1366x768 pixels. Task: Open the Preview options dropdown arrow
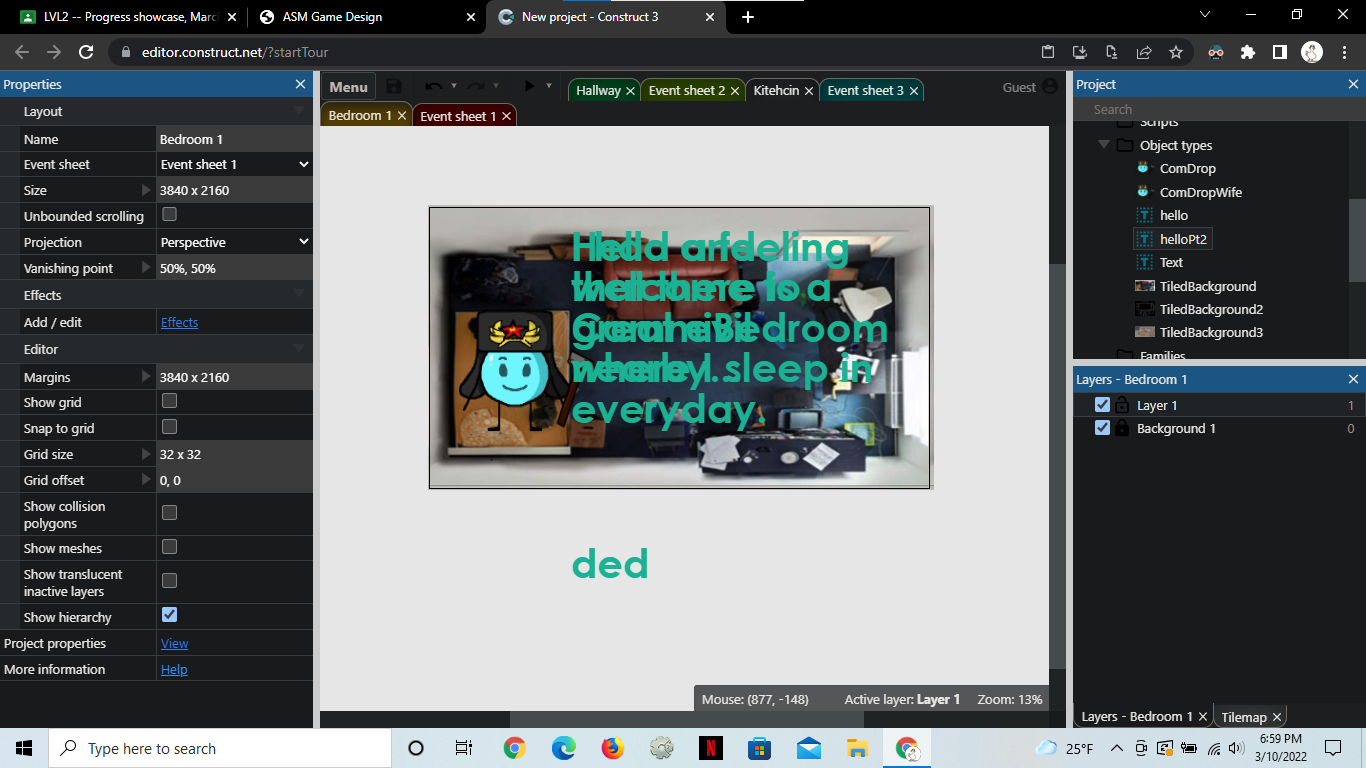point(549,87)
